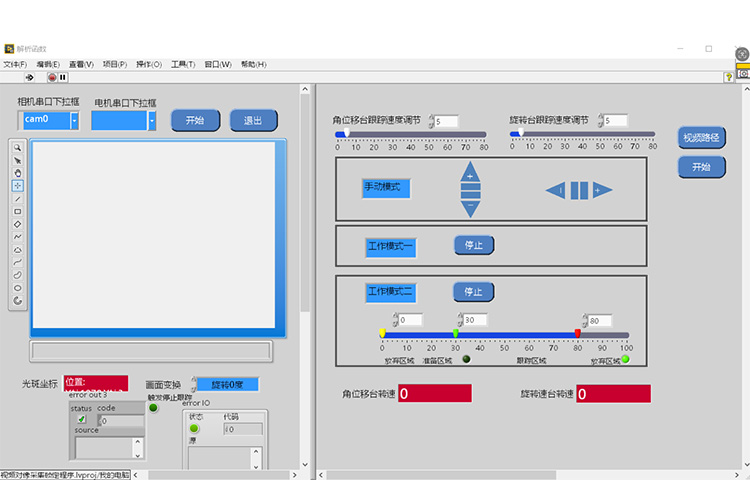Select the oval ROI tool

point(17,287)
